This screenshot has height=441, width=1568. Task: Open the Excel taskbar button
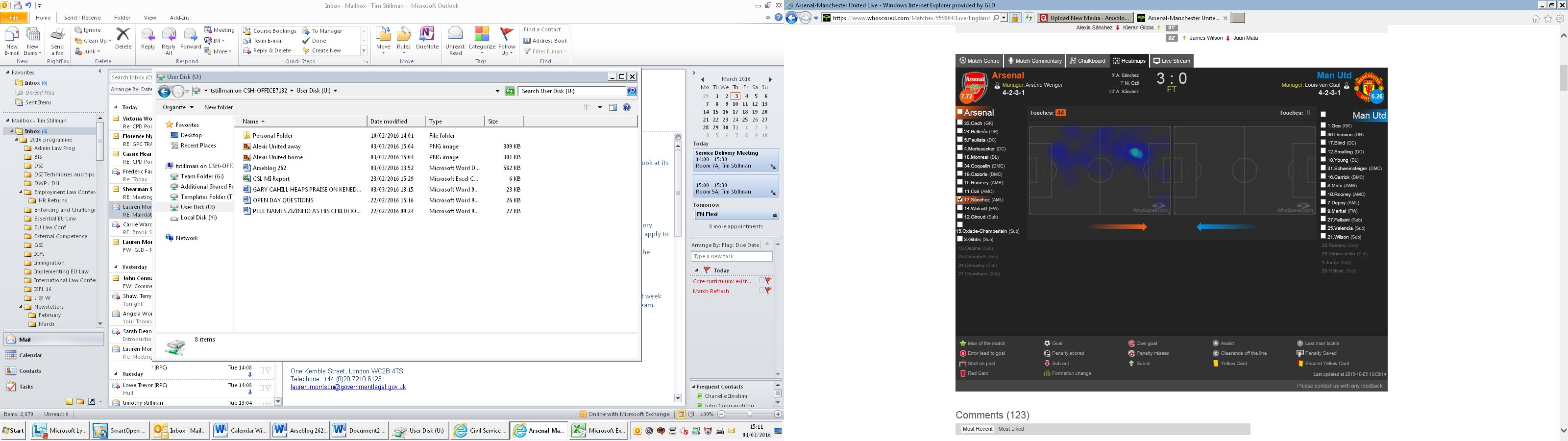tap(598, 431)
